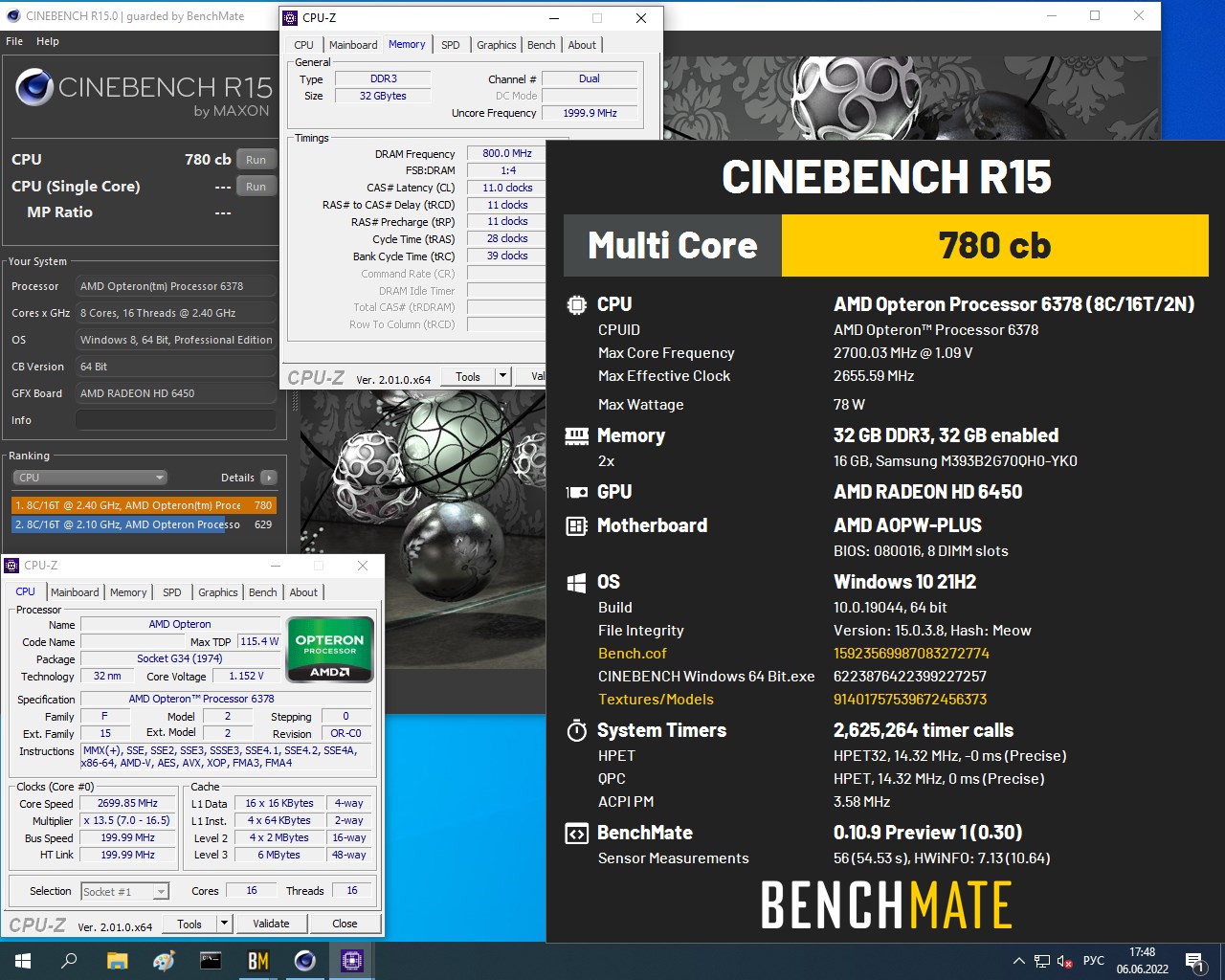Screen dimensions: 1225x980
Task: Open the Windows Start menu
Action: tap(23, 961)
